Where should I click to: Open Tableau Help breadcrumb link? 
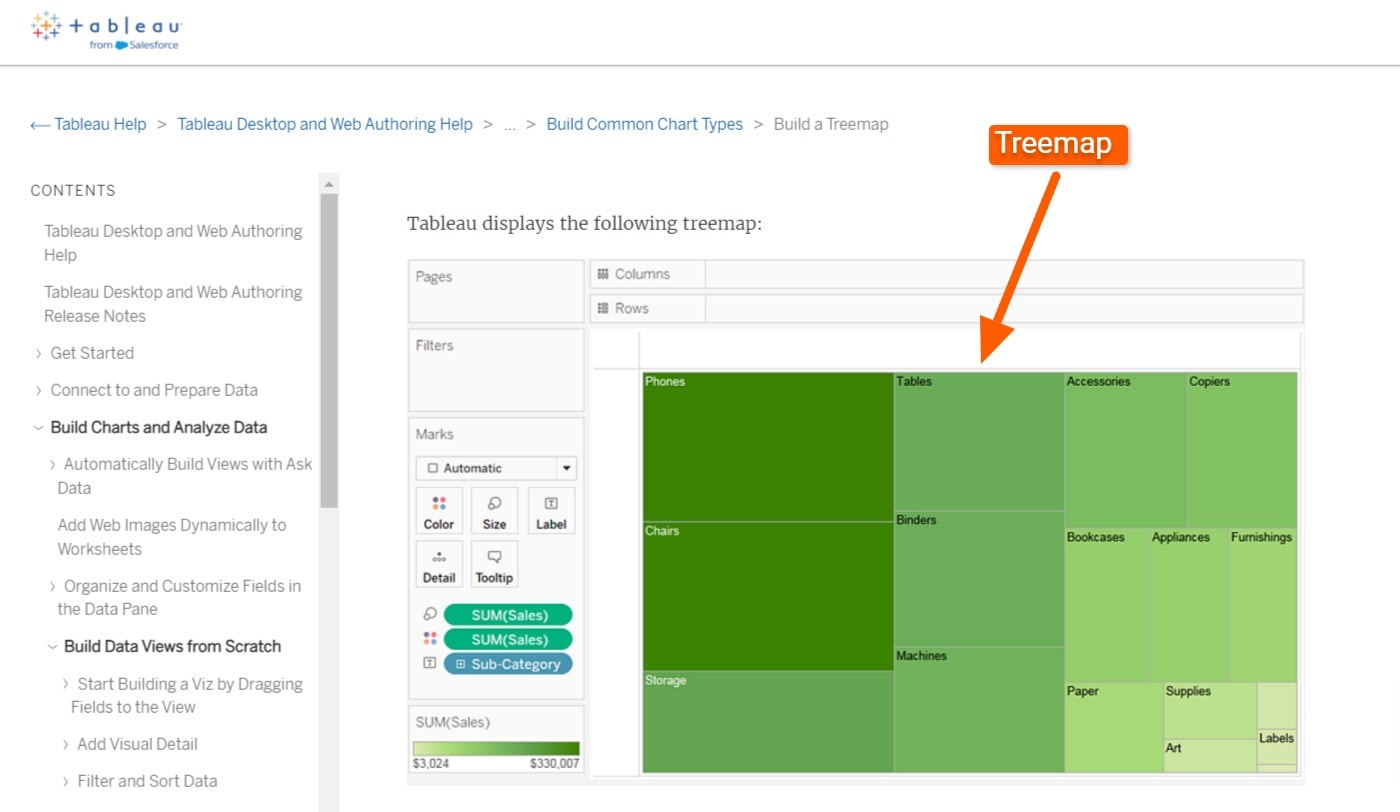click(100, 125)
